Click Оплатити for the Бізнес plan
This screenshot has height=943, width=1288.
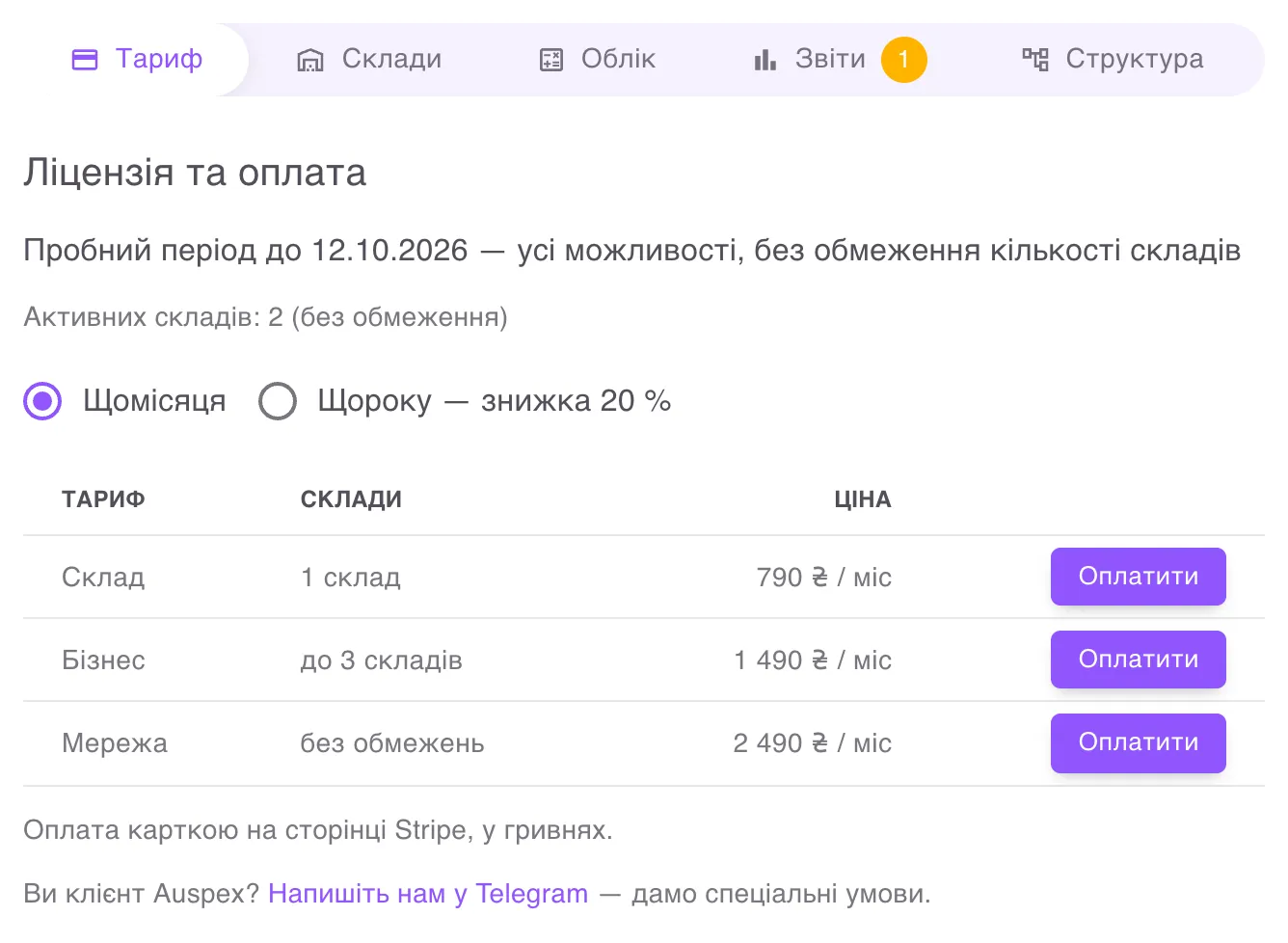coord(1138,660)
